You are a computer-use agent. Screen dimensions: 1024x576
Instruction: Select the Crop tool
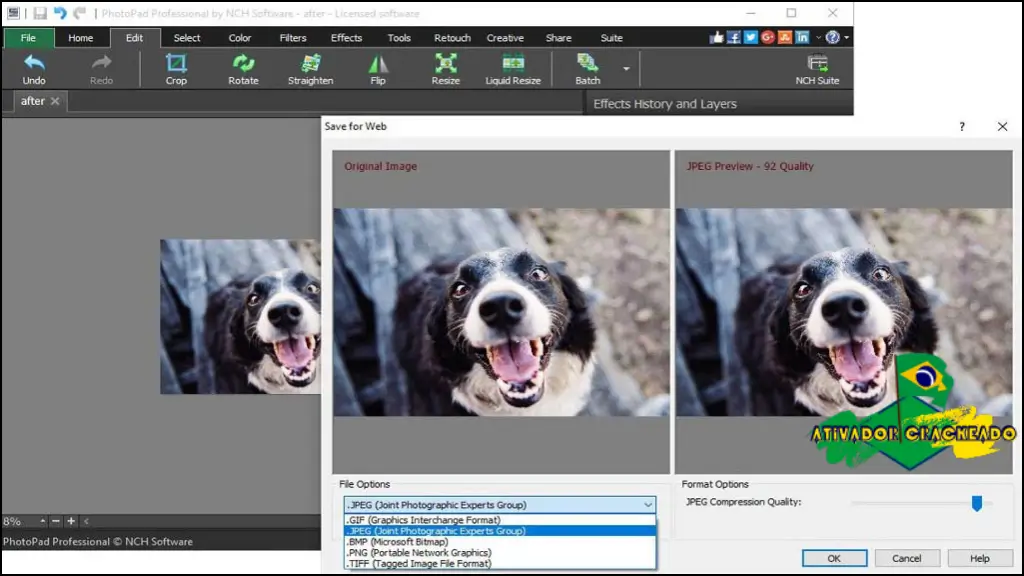(x=176, y=69)
